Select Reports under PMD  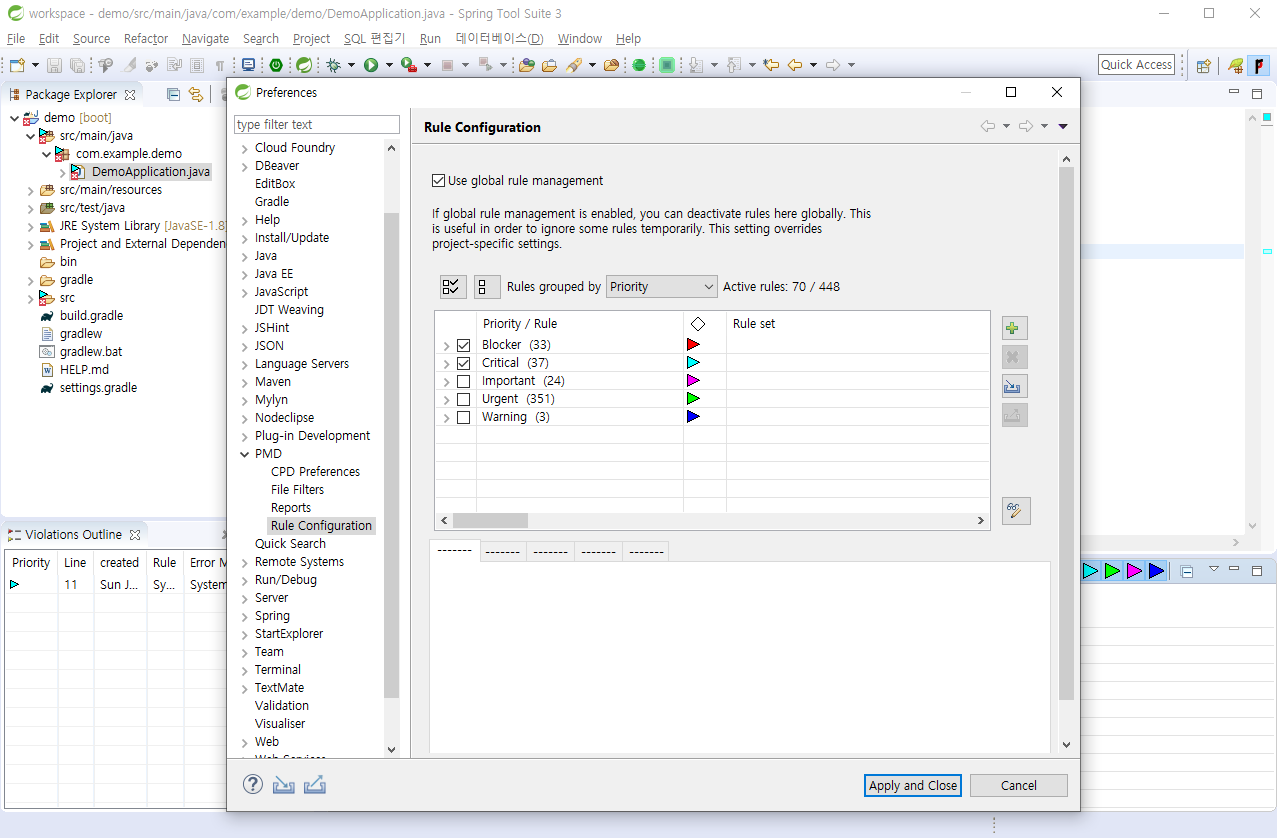point(291,508)
